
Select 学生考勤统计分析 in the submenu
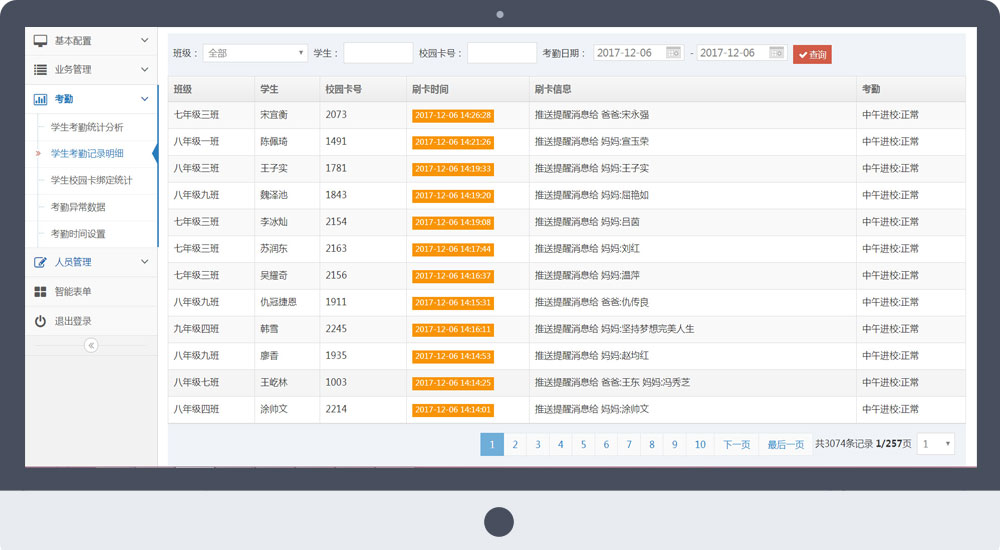(87, 127)
